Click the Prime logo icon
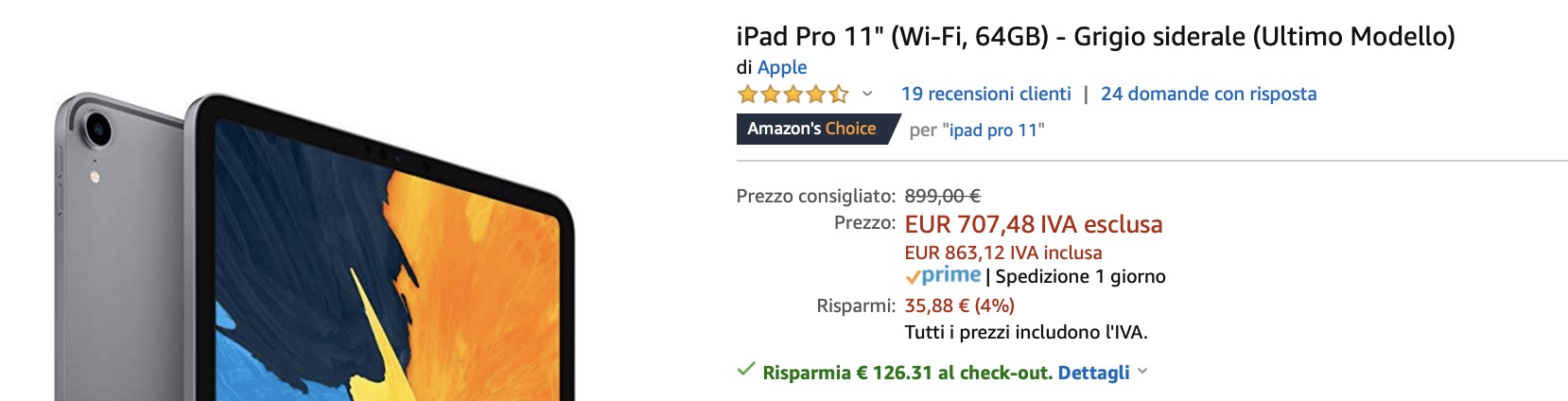The width and height of the screenshot is (1568, 401). [x=943, y=276]
